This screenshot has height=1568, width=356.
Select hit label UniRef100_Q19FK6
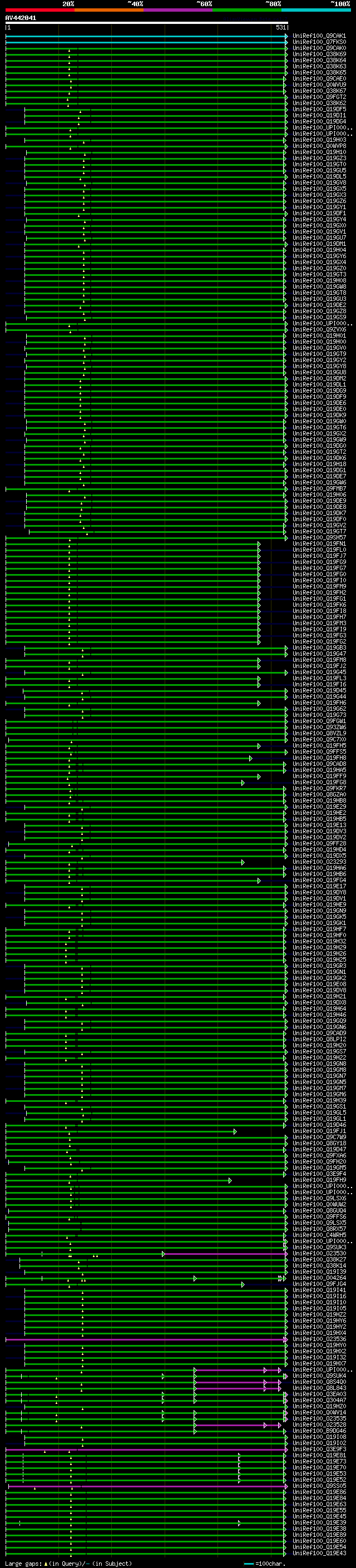pos(319,606)
